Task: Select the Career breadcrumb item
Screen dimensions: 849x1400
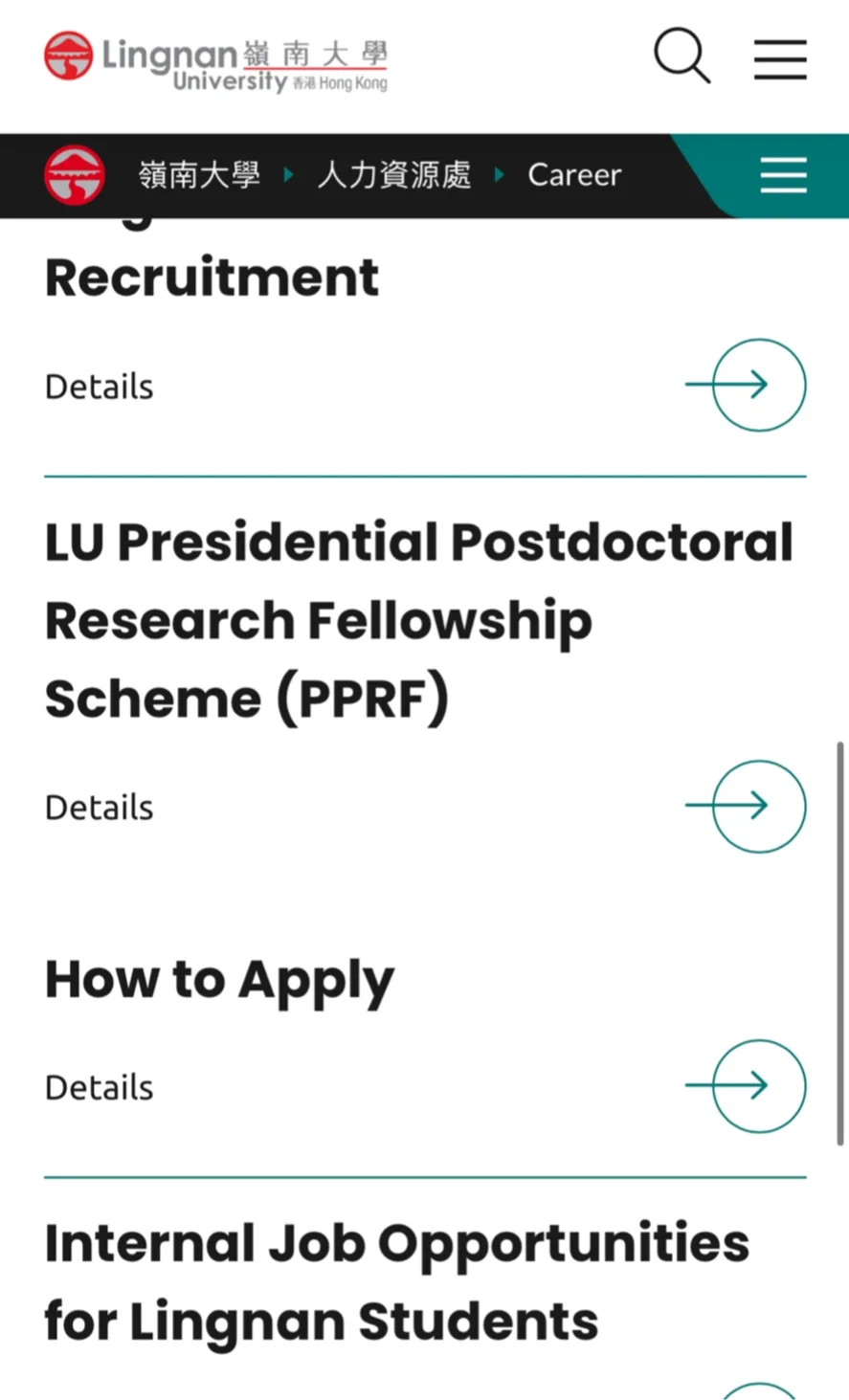Action: click(x=574, y=175)
